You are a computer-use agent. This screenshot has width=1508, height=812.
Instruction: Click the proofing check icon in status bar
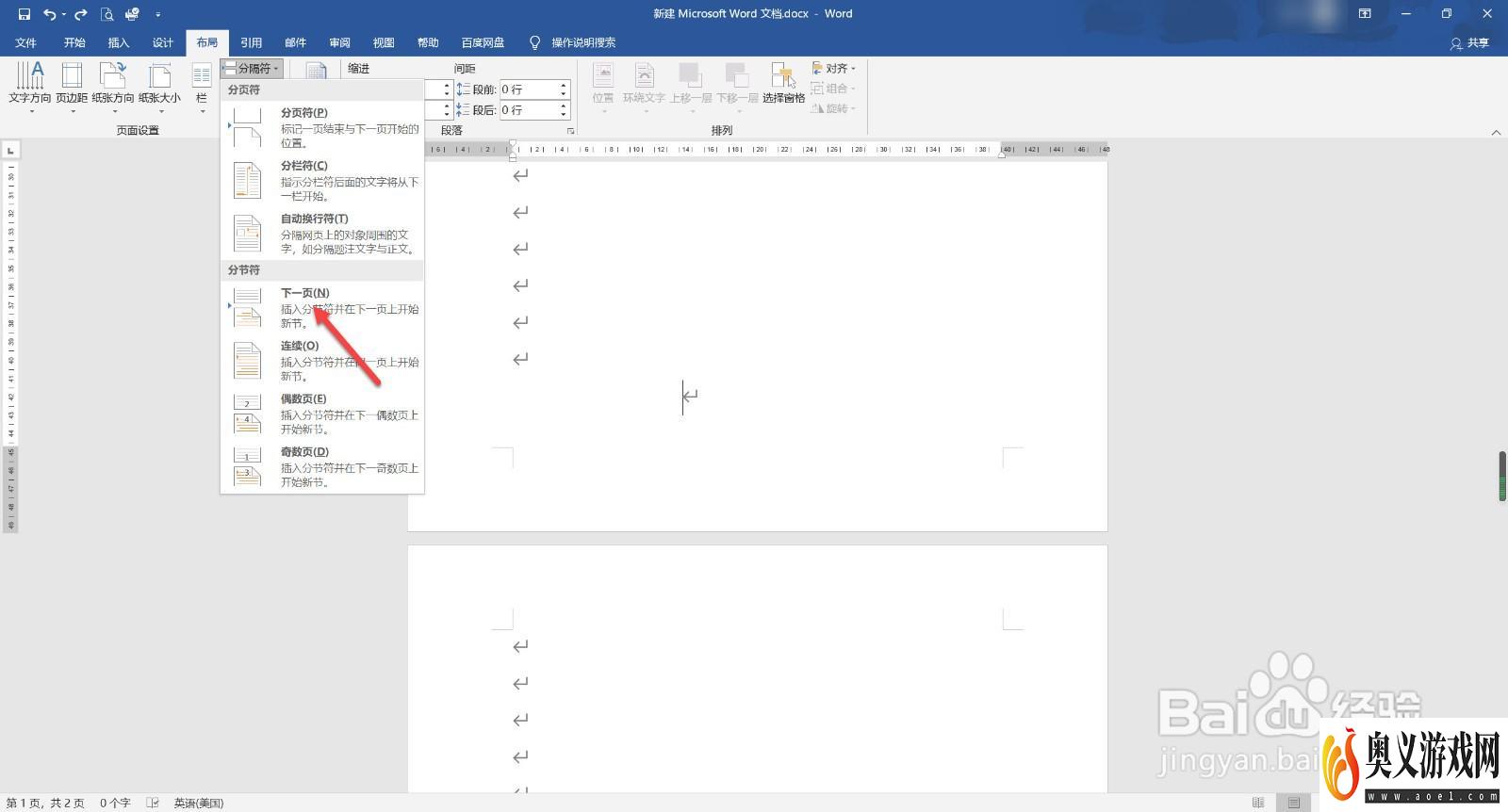[x=153, y=803]
